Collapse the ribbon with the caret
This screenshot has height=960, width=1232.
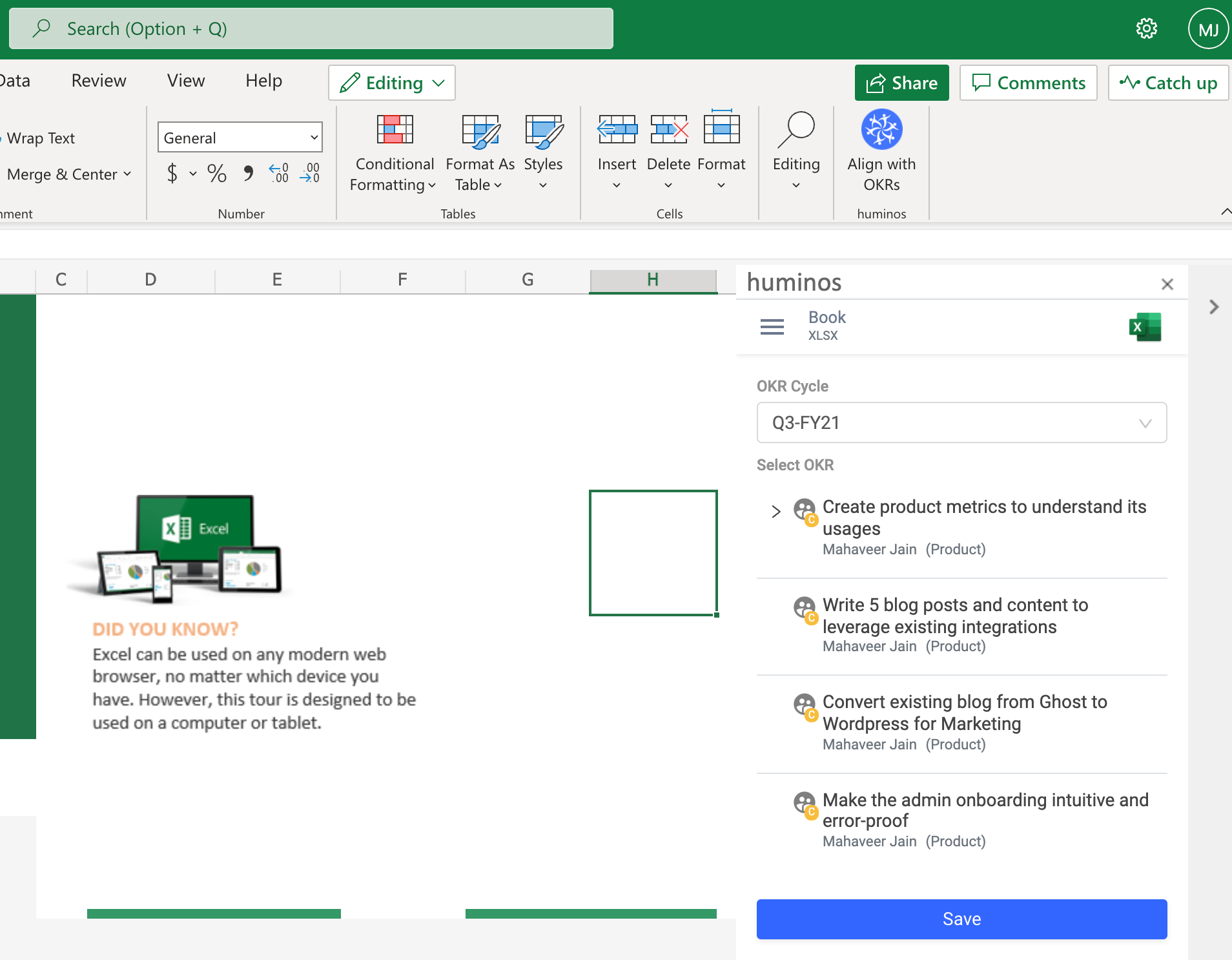pos(1226,212)
